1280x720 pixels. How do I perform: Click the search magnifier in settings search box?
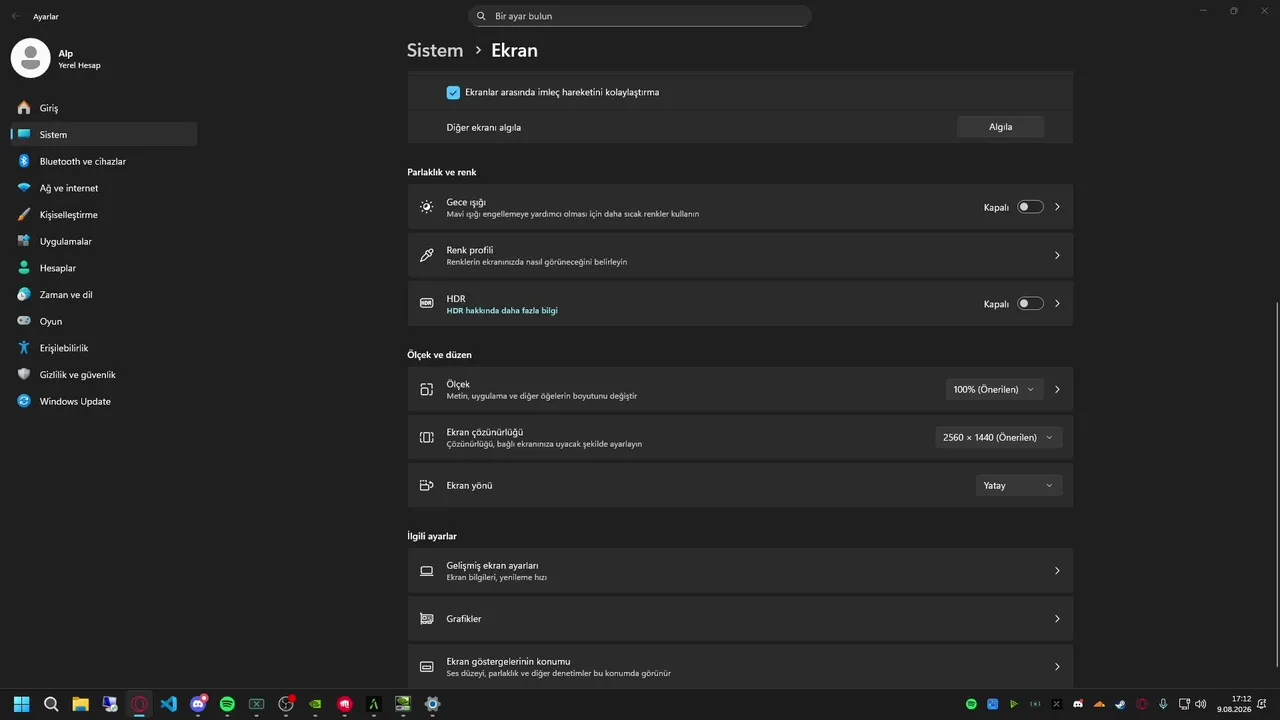pyautogui.click(x=481, y=16)
